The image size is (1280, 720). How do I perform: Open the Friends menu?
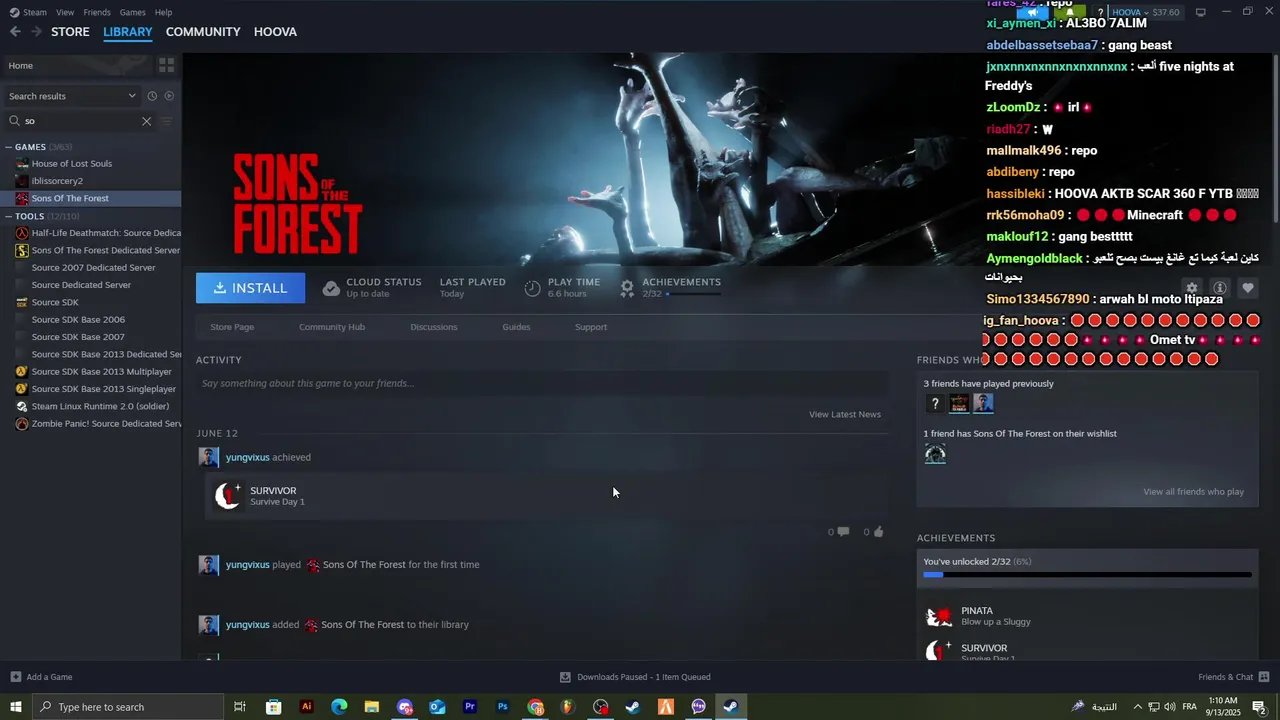[x=97, y=12]
